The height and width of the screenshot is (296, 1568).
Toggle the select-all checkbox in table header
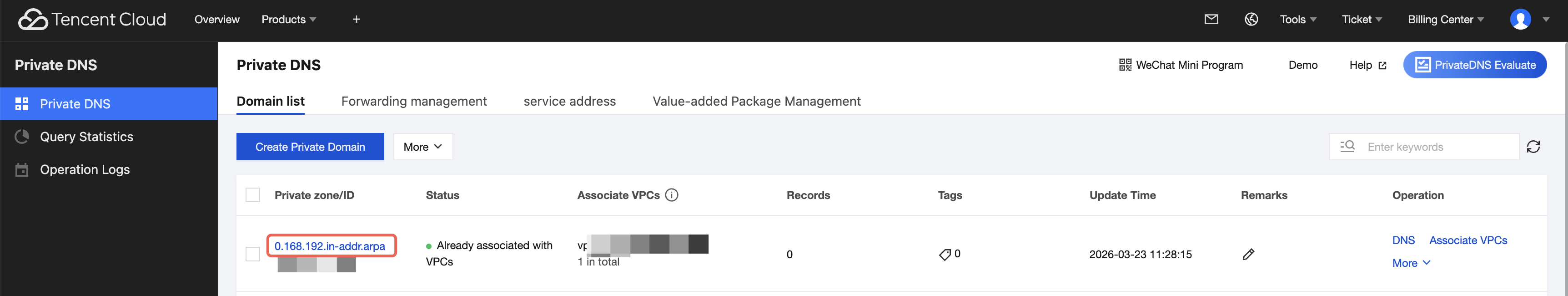click(252, 195)
